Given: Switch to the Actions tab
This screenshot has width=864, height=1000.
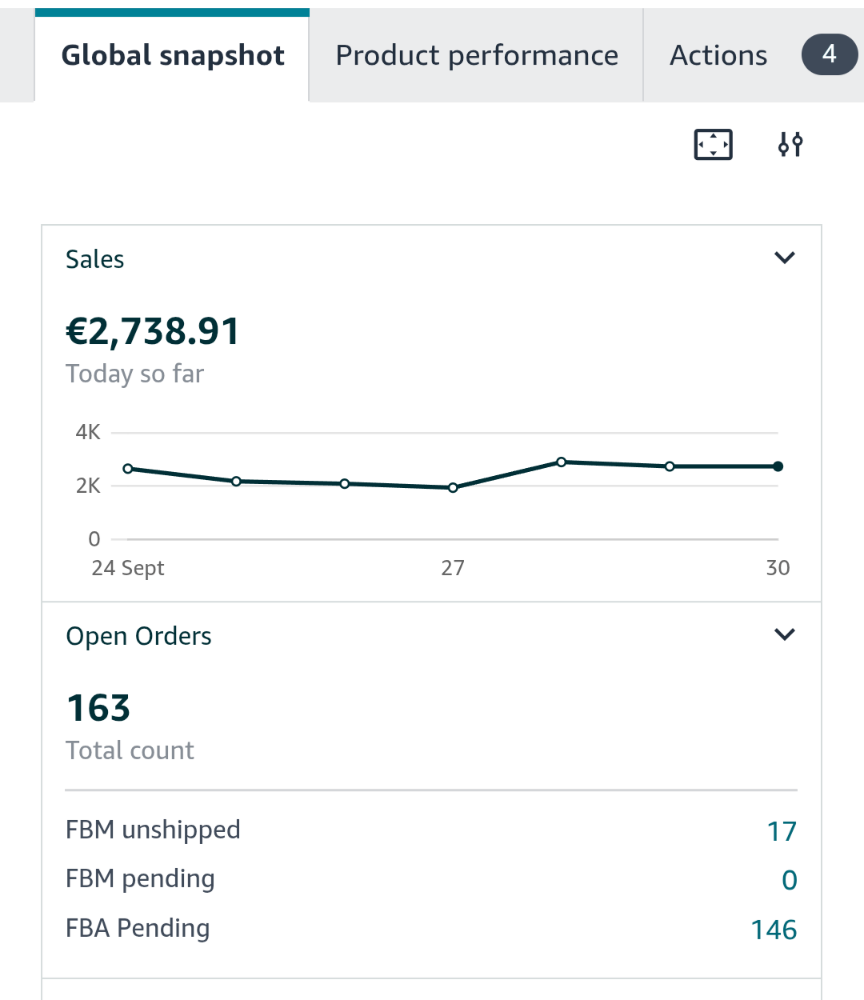Looking at the screenshot, I should pyautogui.click(x=718, y=55).
